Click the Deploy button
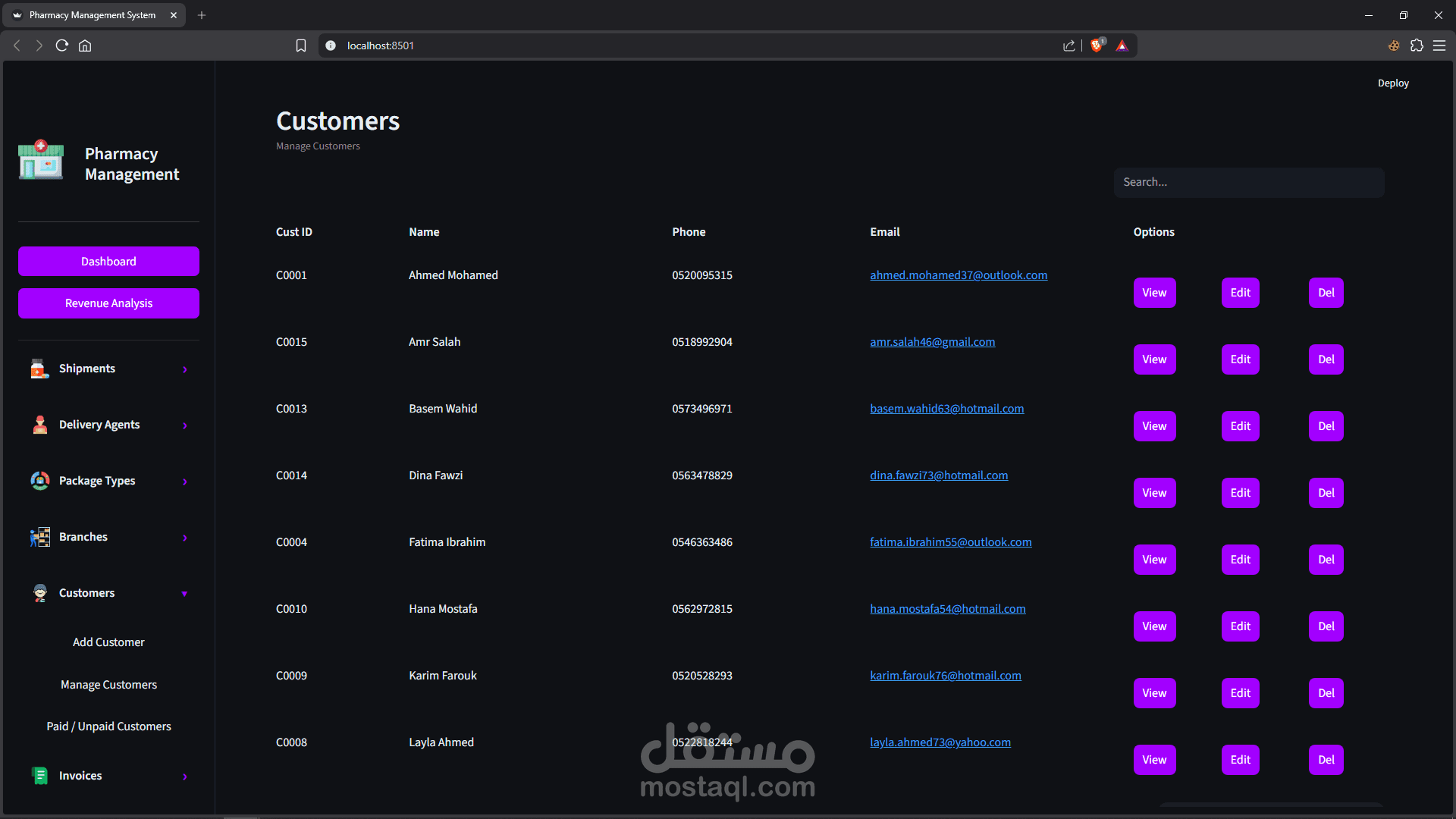 [x=1393, y=83]
